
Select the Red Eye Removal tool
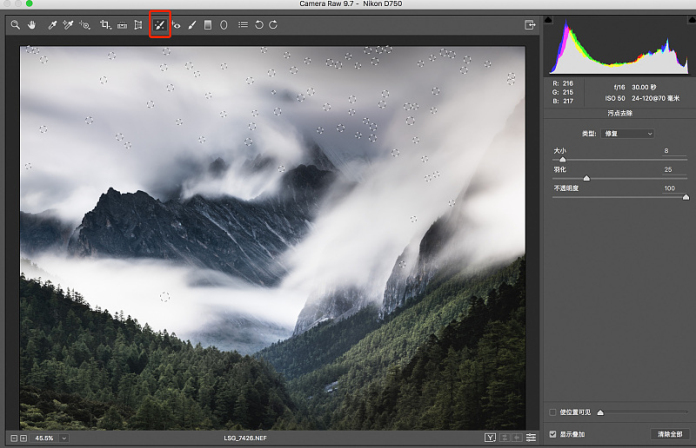click(176, 25)
